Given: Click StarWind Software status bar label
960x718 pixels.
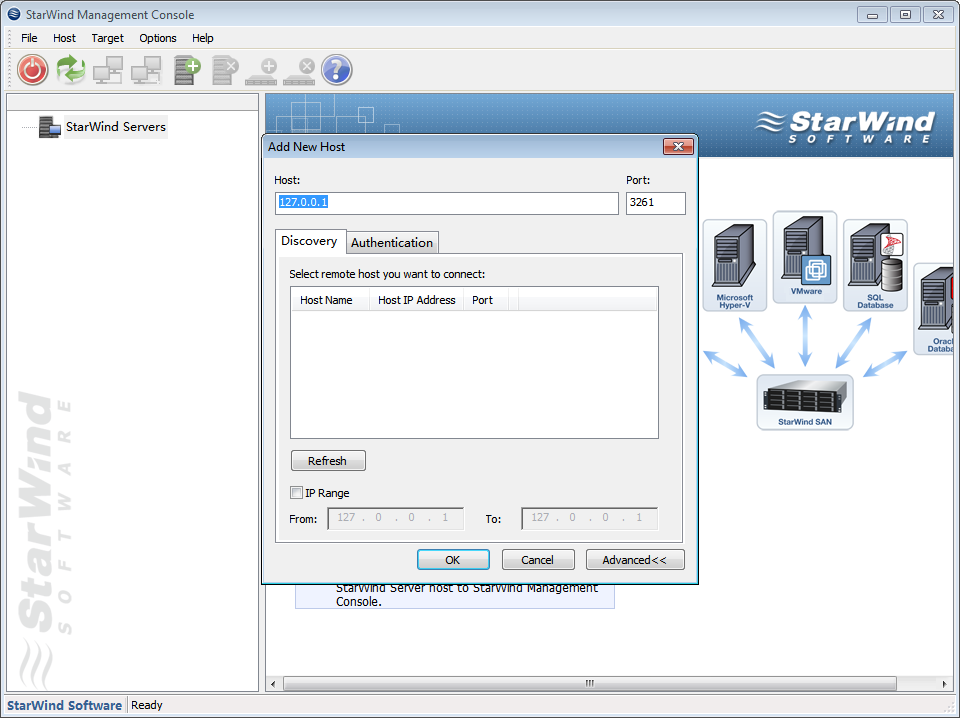Looking at the screenshot, I should [64, 705].
